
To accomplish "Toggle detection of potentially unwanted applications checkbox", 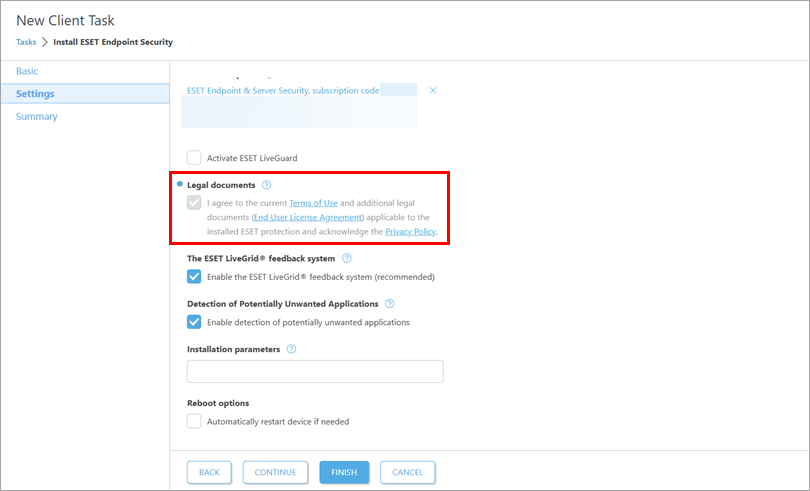I will (194, 322).
